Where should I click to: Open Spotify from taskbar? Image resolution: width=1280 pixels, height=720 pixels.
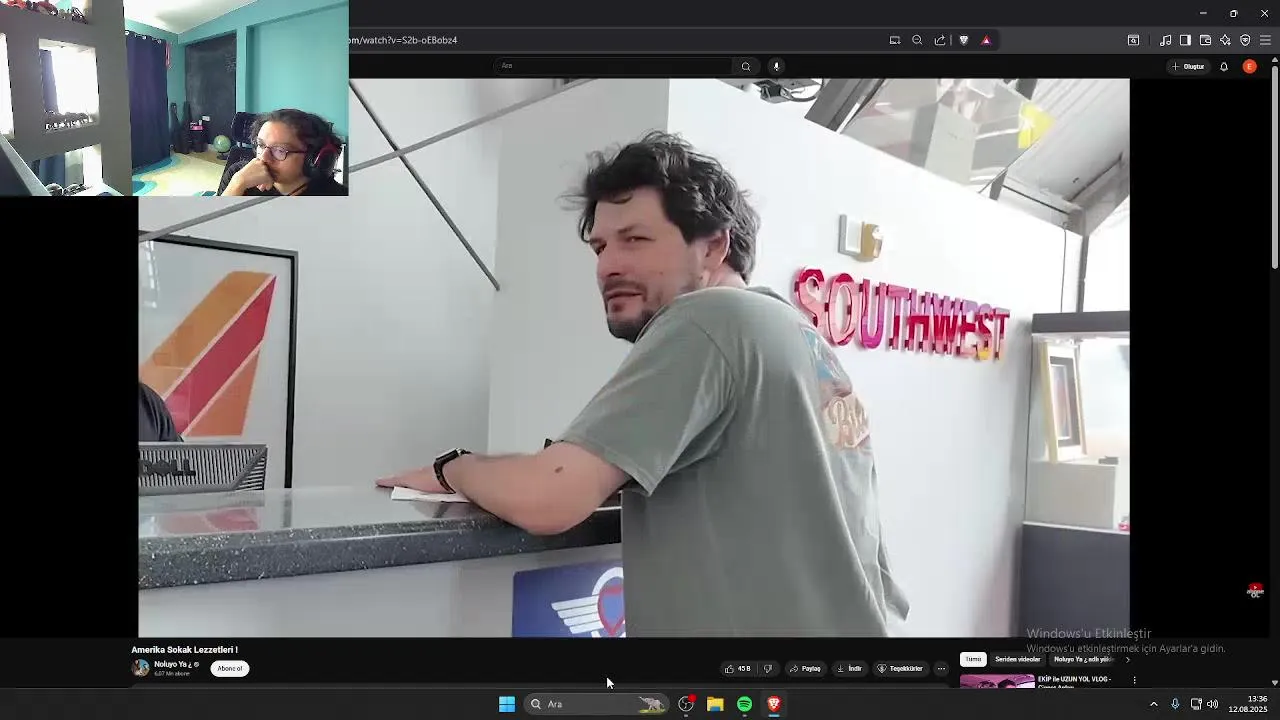tap(744, 704)
